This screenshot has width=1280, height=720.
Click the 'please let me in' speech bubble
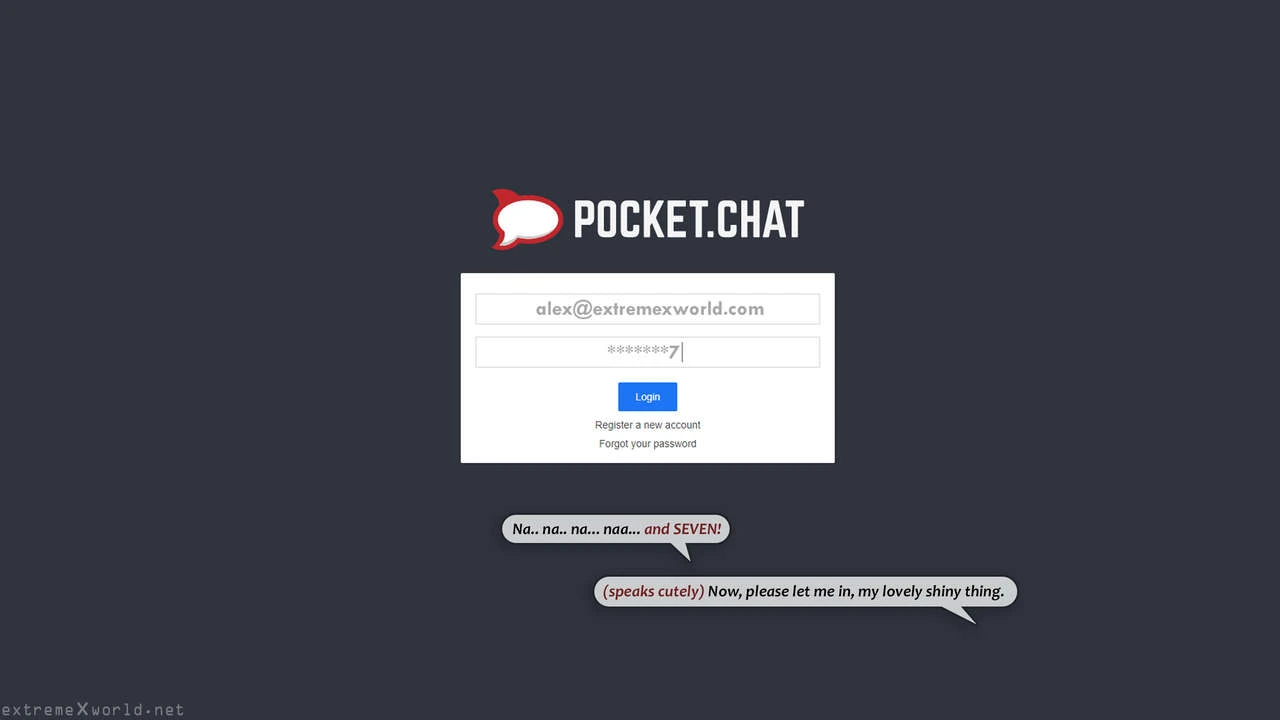click(x=805, y=591)
